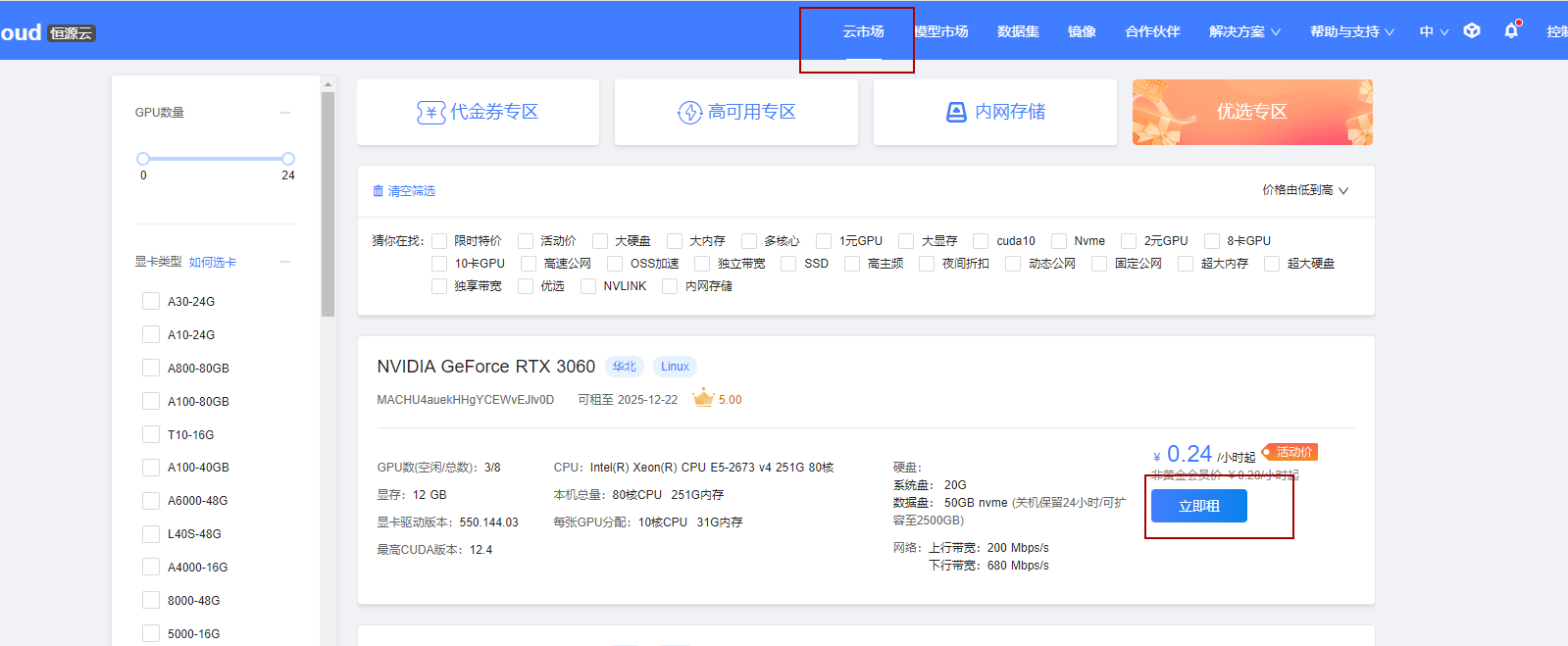1568x646 pixels.
Task: Click the trash icon beside 清空筛选
Action: [378, 191]
